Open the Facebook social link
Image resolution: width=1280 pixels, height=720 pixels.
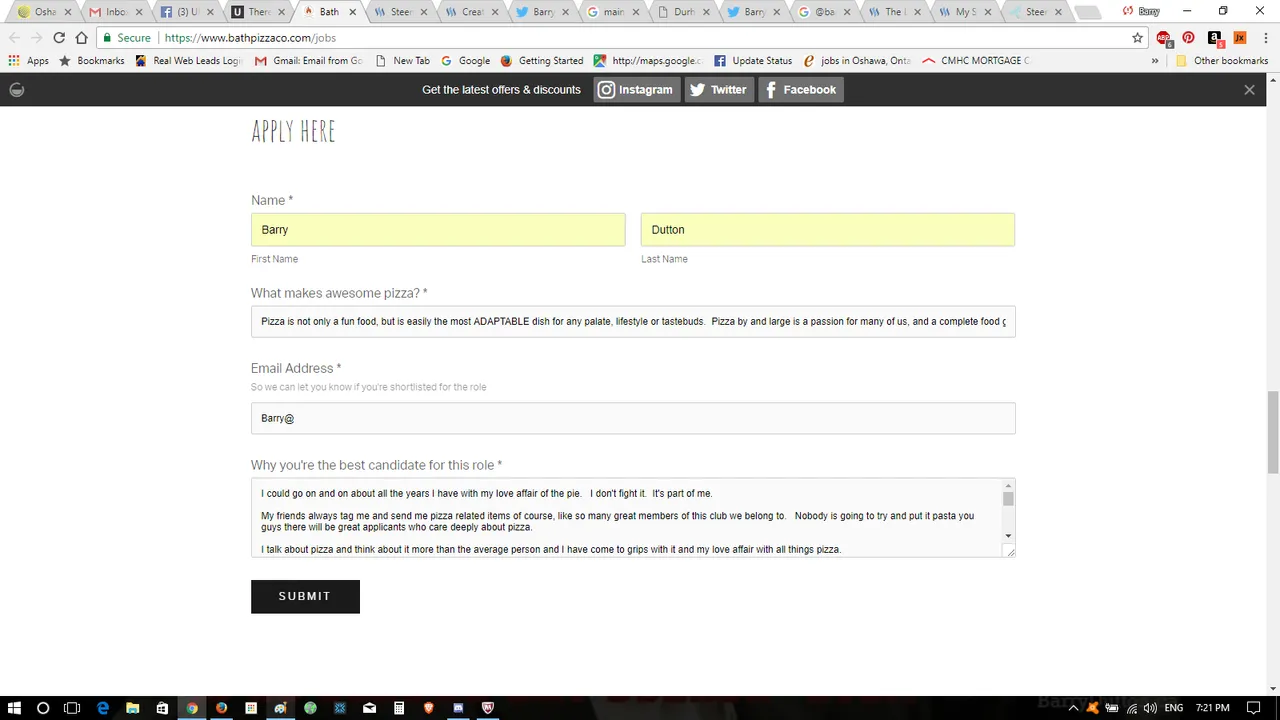click(800, 90)
